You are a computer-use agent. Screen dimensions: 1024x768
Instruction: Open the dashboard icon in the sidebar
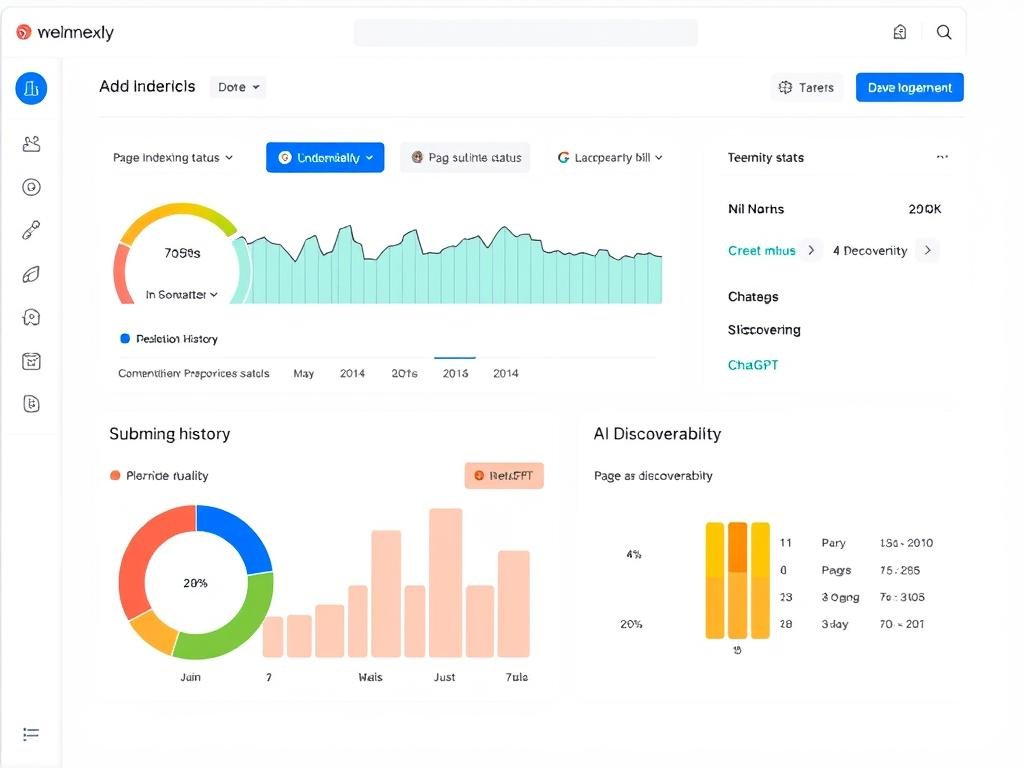(x=31, y=88)
